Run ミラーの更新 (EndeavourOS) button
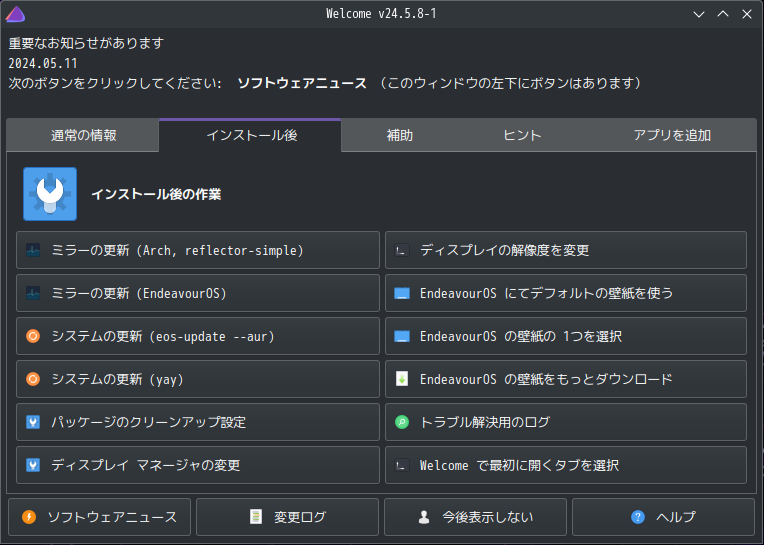 [x=198, y=293]
